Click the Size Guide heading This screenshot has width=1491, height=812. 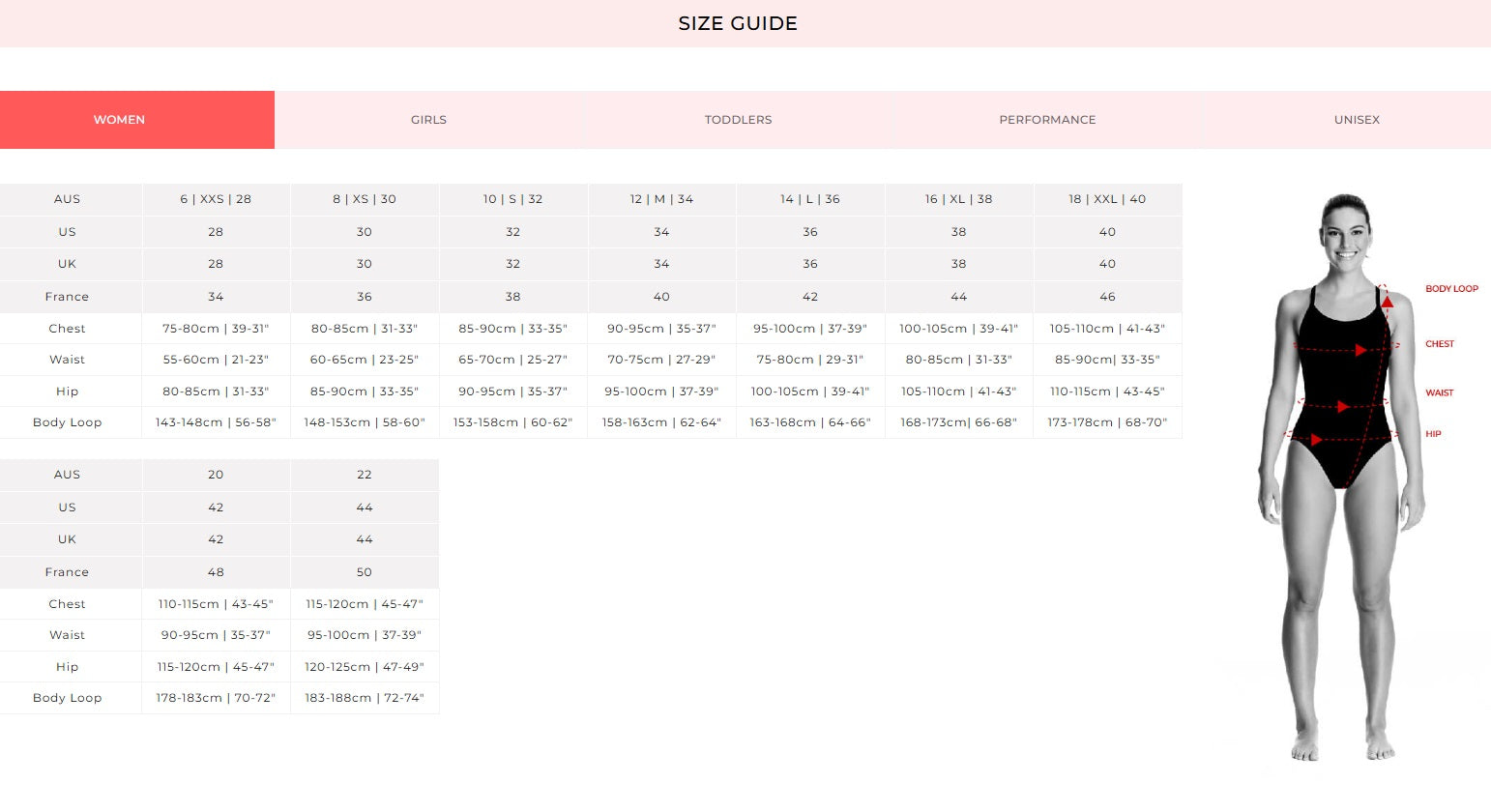point(738,23)
